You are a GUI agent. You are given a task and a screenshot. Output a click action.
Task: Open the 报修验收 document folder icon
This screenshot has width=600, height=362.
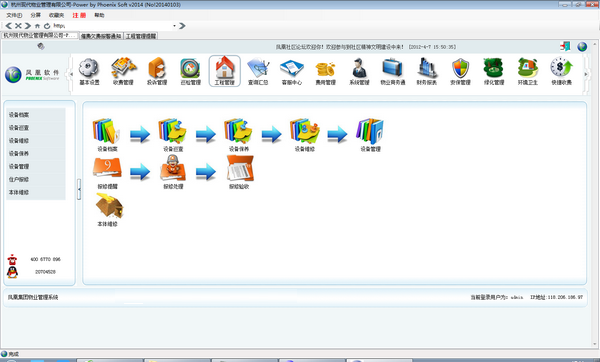(x=240, y=168)
